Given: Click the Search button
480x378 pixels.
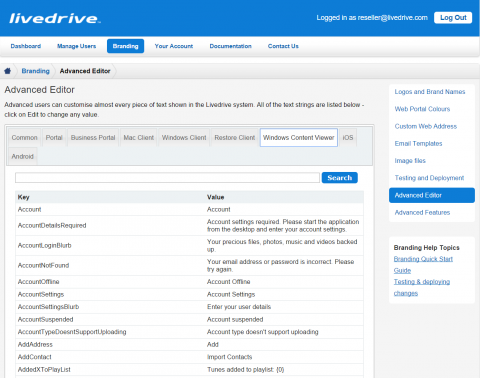Looking at the screenshot, I should [x=340, y=178].
